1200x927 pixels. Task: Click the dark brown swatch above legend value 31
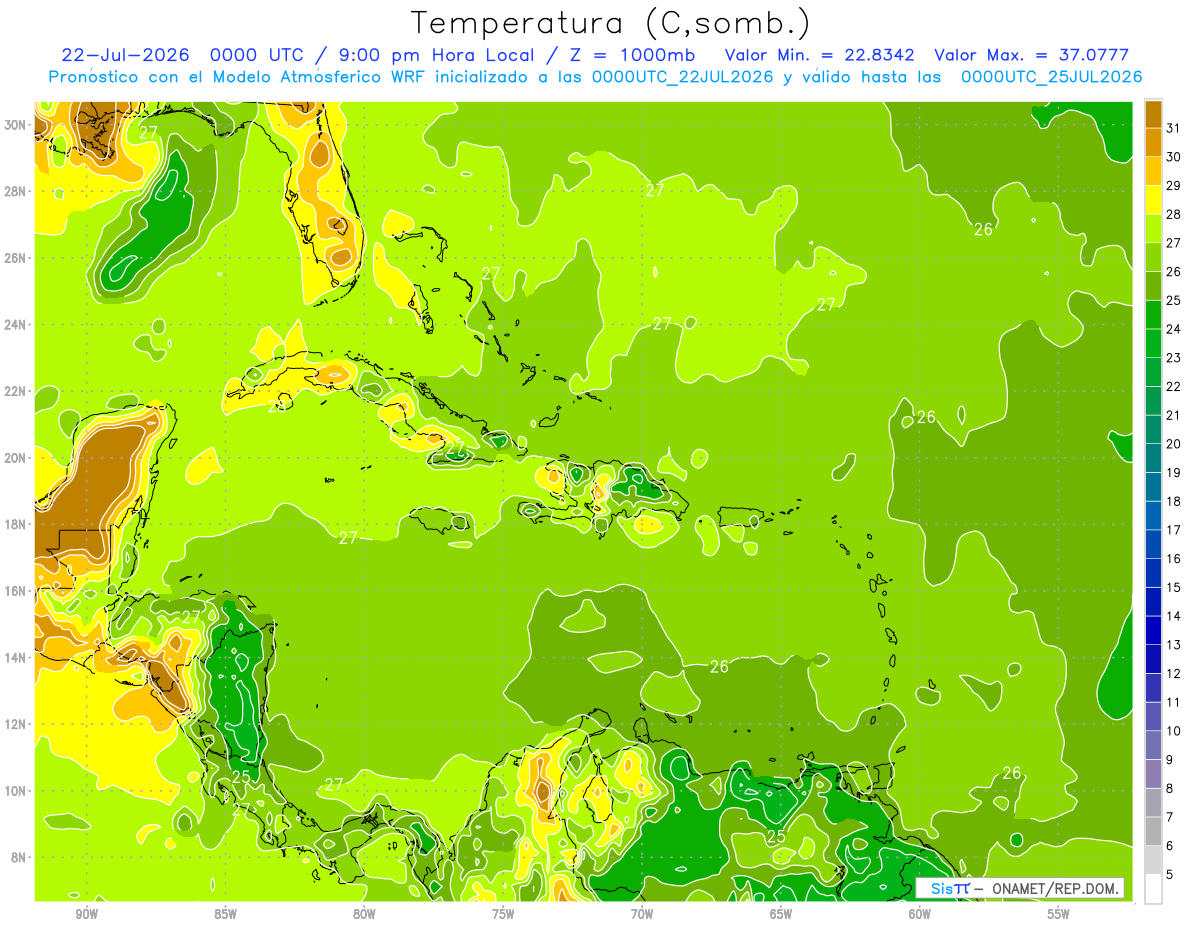pyautogui.click(x=1153, y=114)
